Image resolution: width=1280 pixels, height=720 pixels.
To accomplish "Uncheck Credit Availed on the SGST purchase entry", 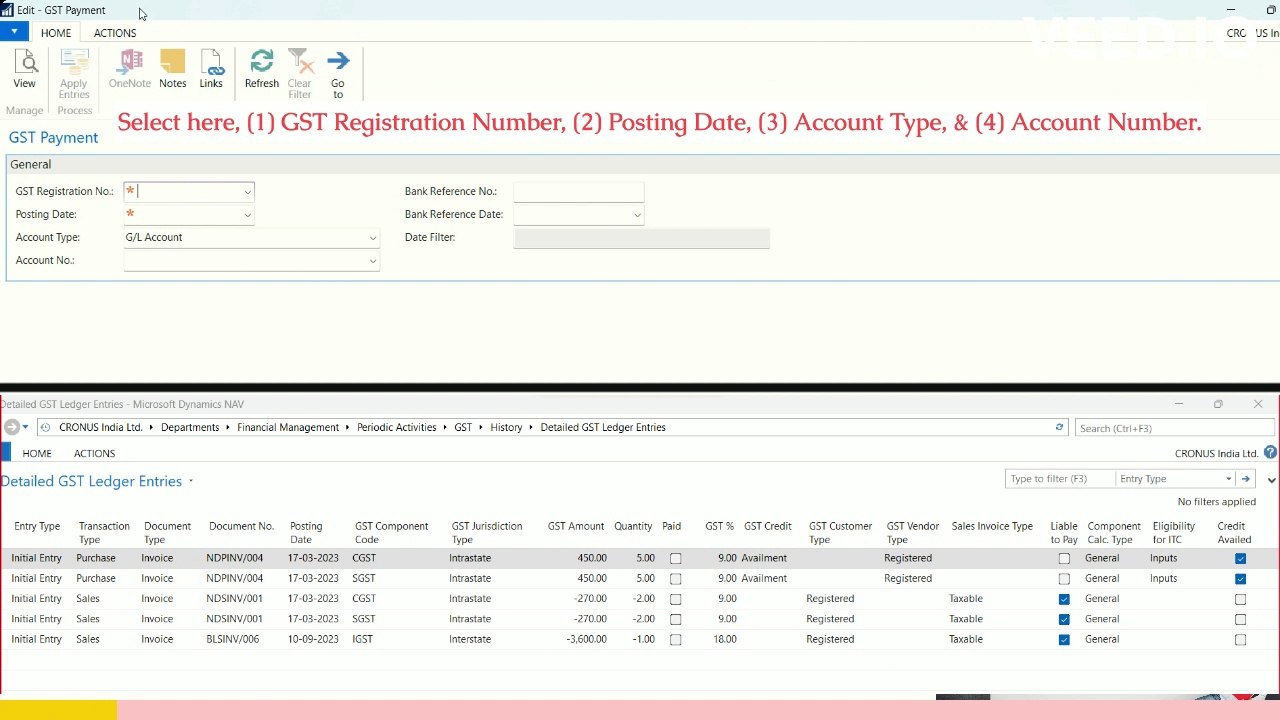I will point(1240,578).
